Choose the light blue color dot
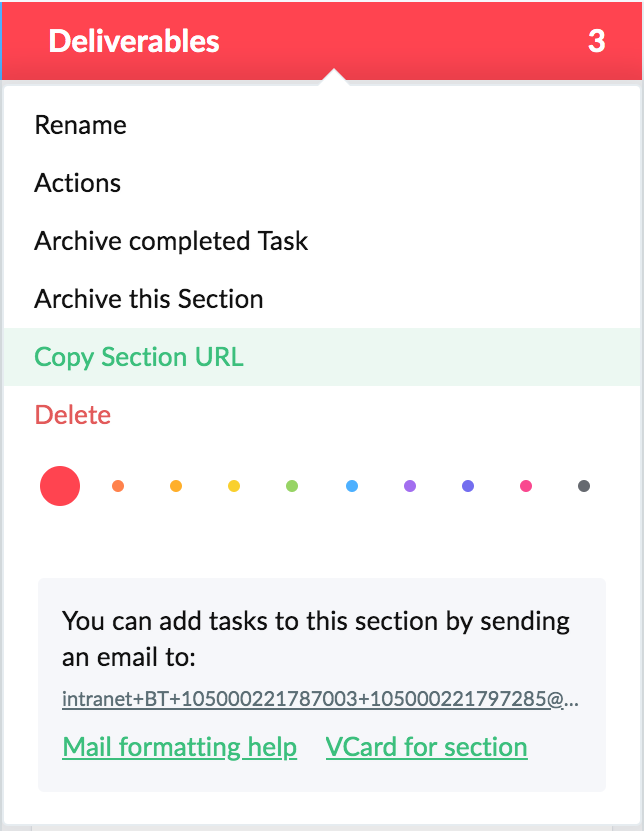644x832 pixels. (x=352, y=486)
